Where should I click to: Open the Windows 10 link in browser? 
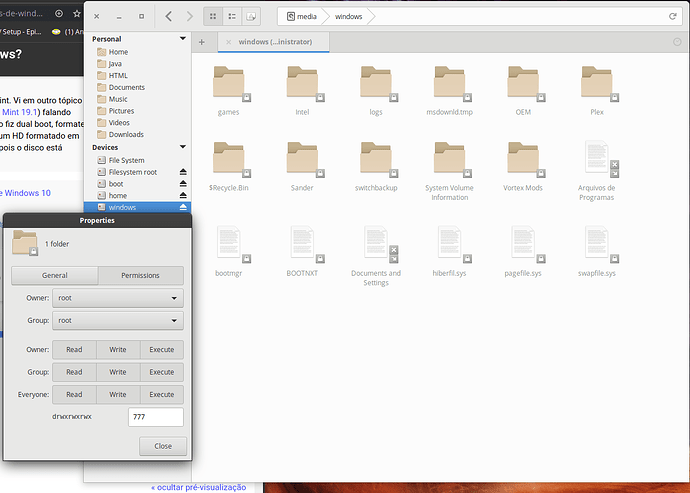26,193
